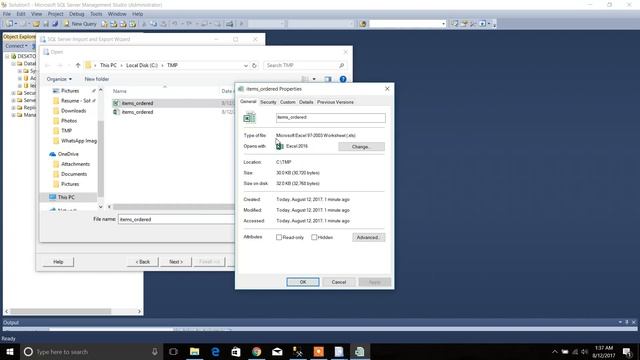
Task: Click the microphone icon in taskbar search
Action: click(x=155, y=351)
